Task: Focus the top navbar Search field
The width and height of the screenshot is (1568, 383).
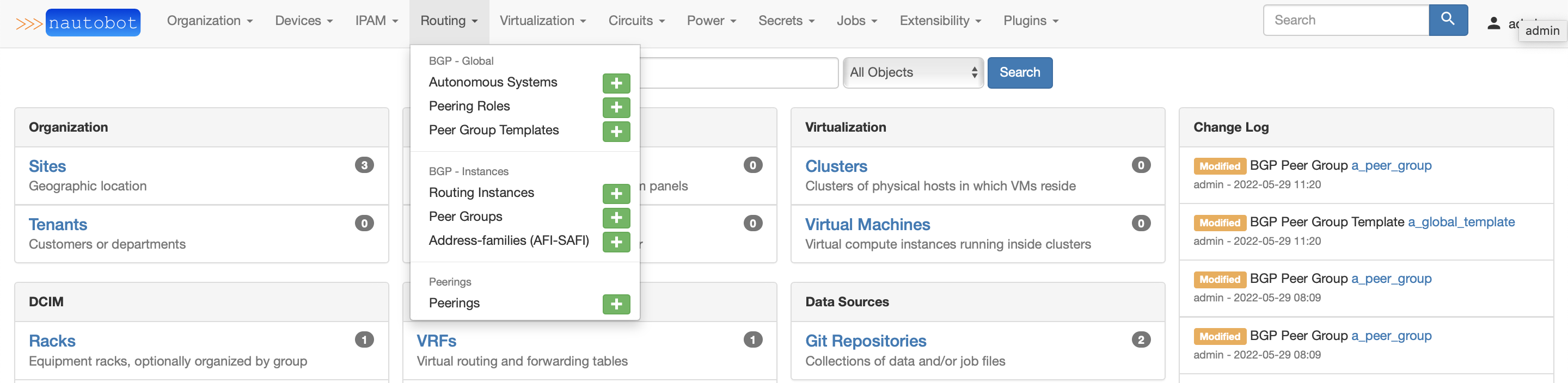Action: [x=1346, y=20]
